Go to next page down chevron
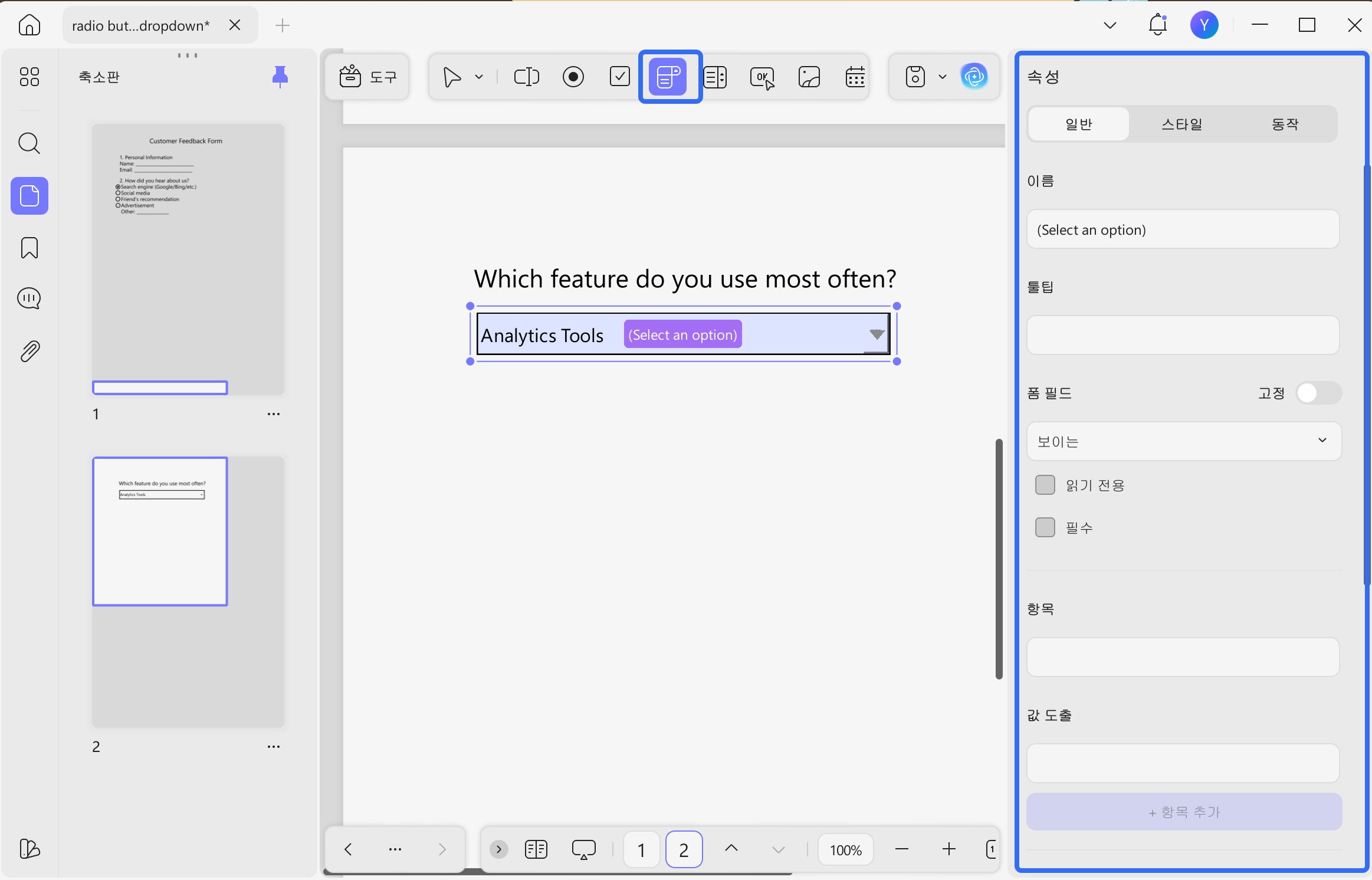This screenshot has height=880, width=1372. [x=779, y=849]
